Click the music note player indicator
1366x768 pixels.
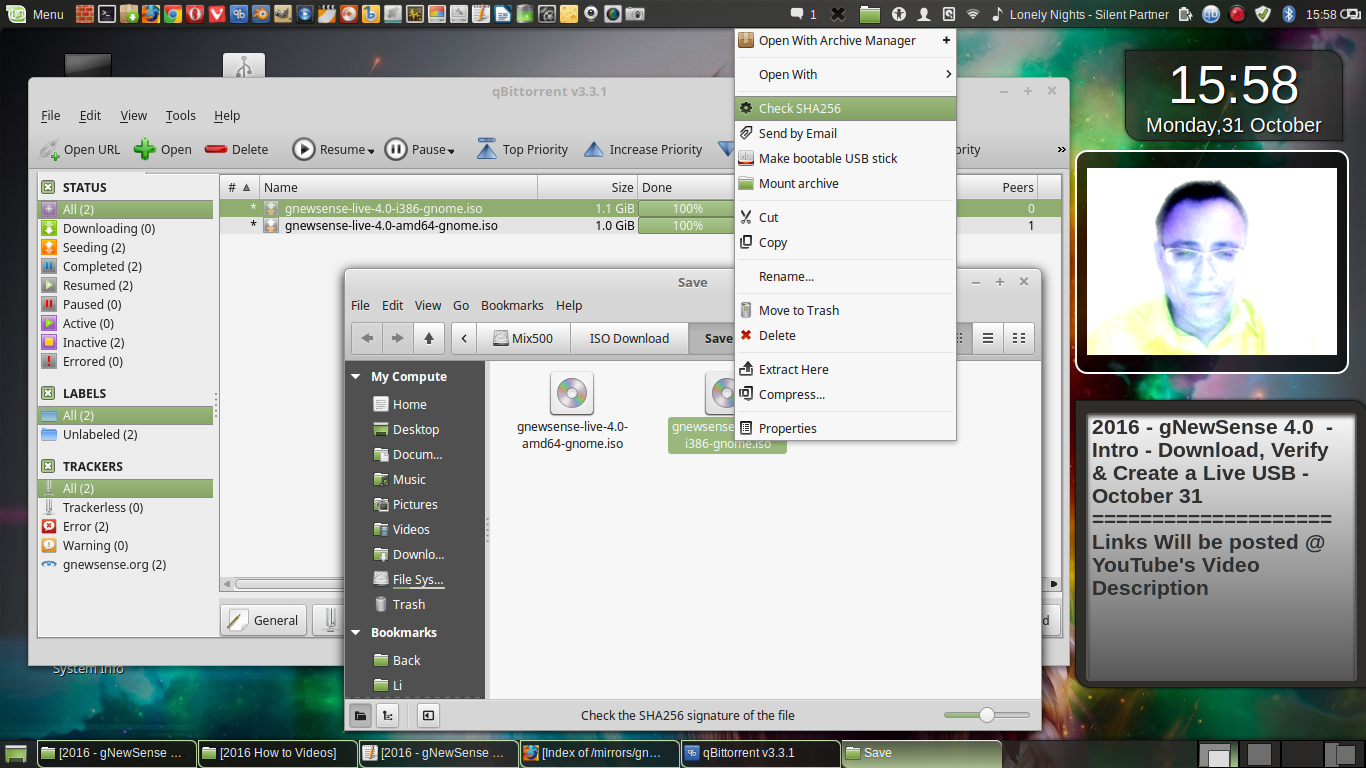[x=997, y=14]
